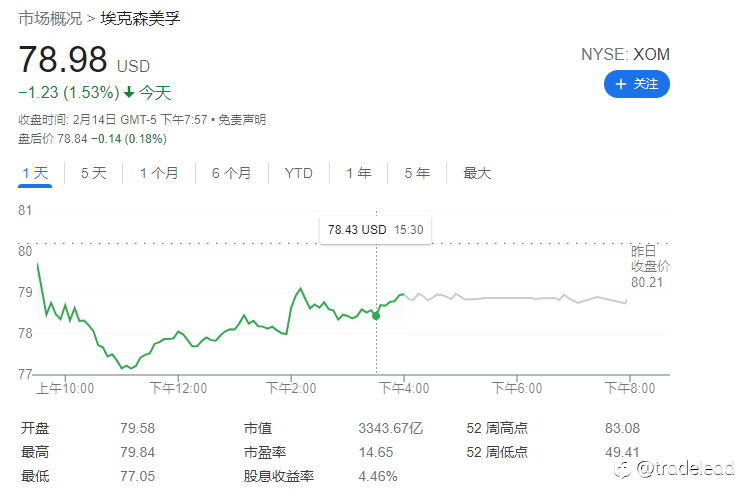Click the 52 周高点 value 83.08
Image resolution: width=743 pixels, height=501 pixels.
coord(622,428)
